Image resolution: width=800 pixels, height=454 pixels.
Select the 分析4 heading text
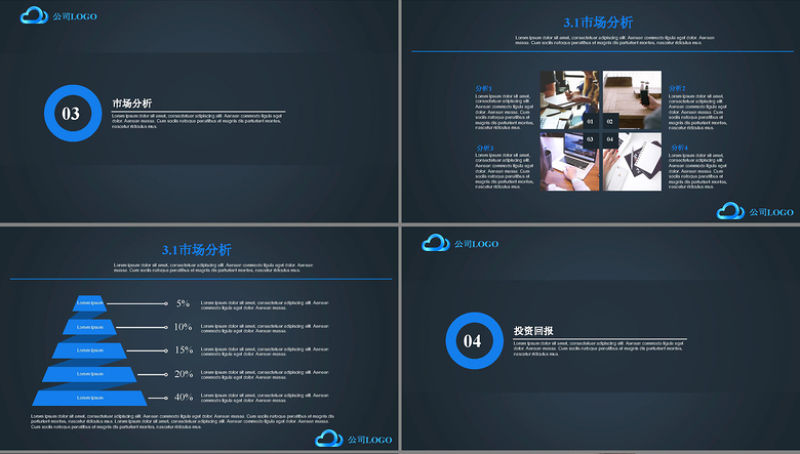pos(679,148)
